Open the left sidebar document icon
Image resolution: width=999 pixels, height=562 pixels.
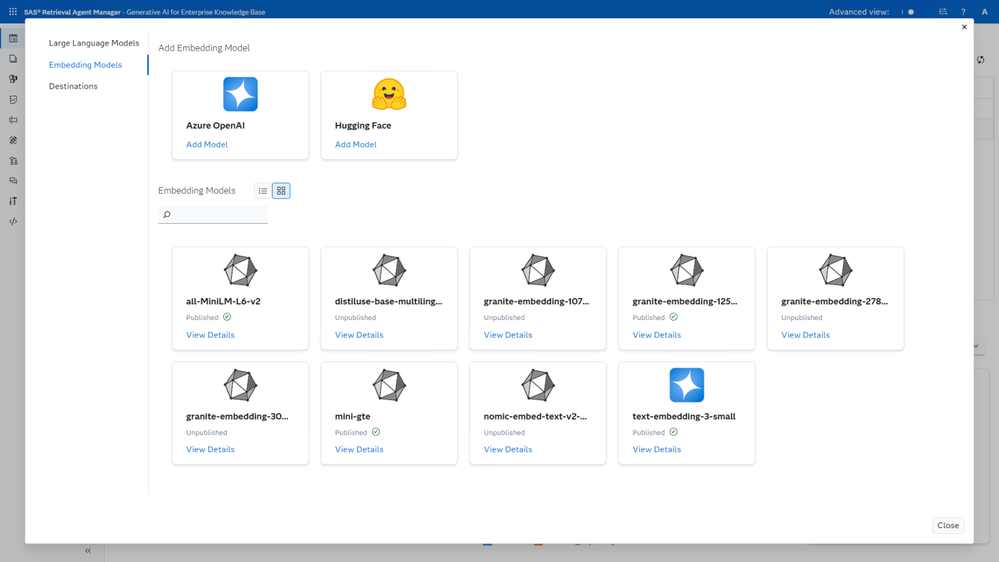point(13,59)
